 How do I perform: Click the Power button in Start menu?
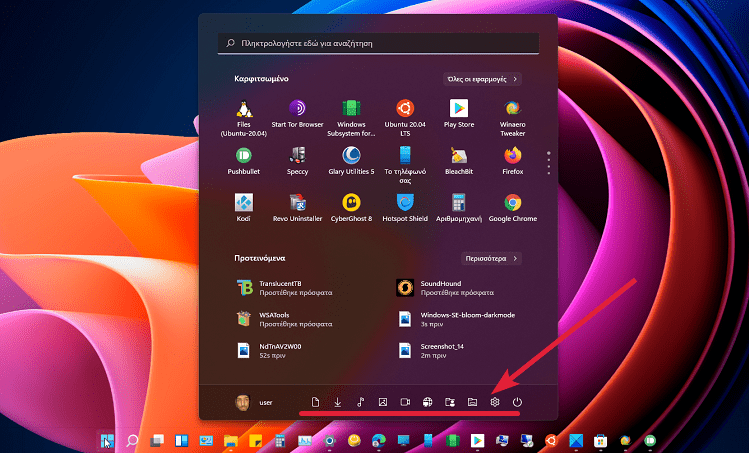point(517,402)
